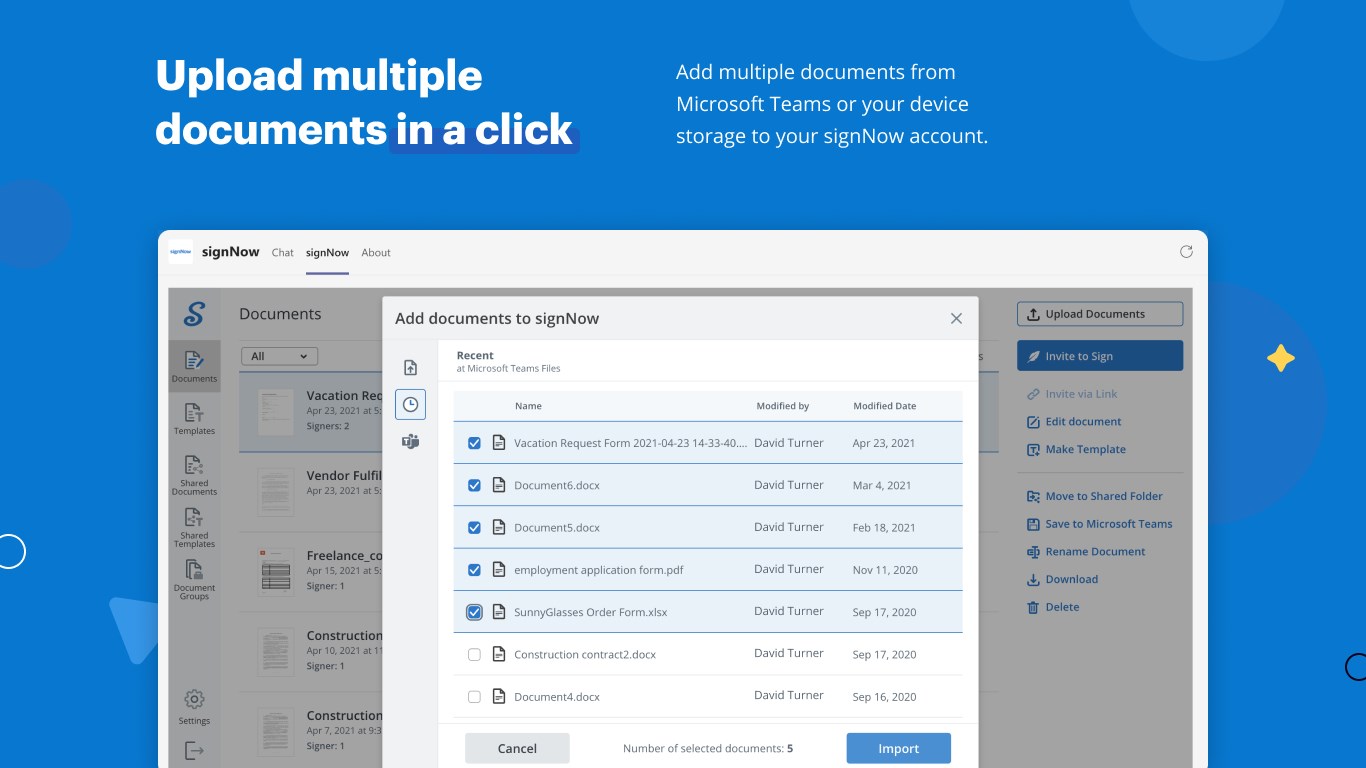This screenshot has height=768, width=1366.
Task: Open the Documents sidebar section
Action: tap(194, 366)
